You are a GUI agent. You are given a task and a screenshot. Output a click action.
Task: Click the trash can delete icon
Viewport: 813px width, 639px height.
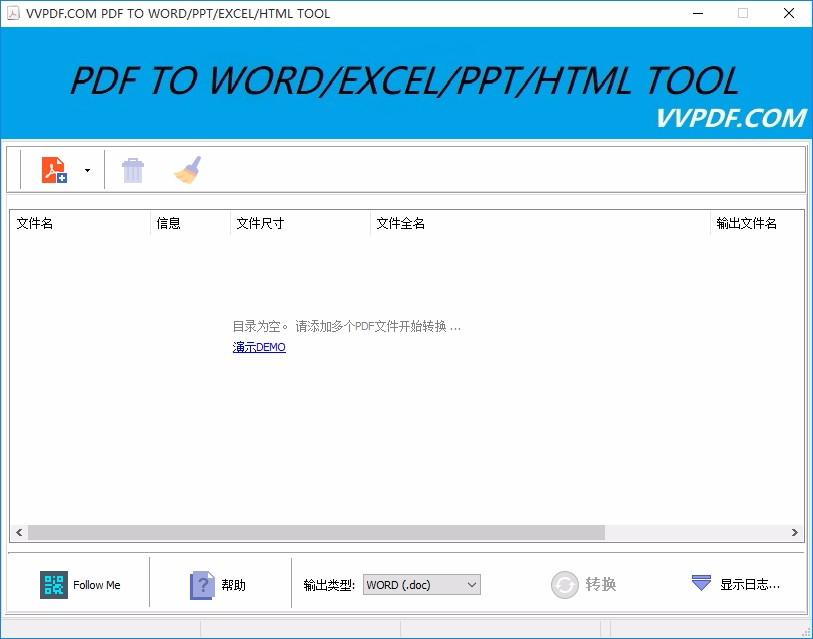point(133,170)
